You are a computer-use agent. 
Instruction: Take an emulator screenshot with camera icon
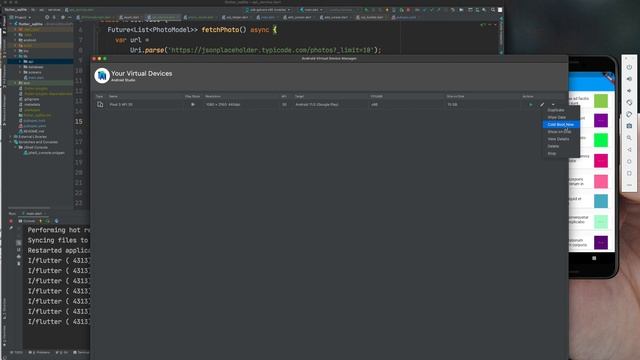coord(629,126)
